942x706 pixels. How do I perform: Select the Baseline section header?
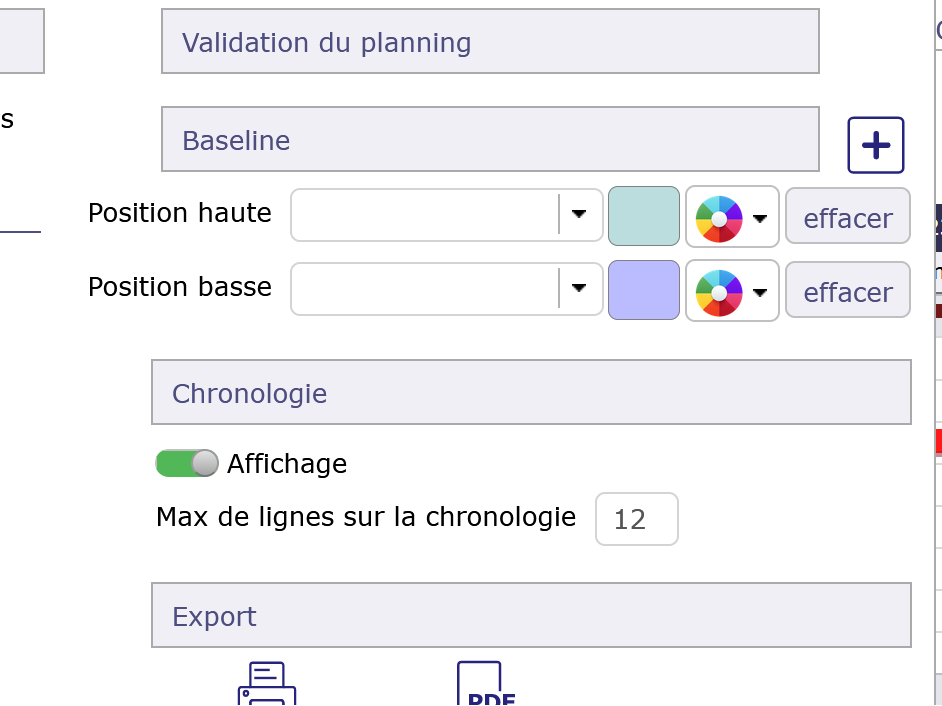(x=490, y=140)
